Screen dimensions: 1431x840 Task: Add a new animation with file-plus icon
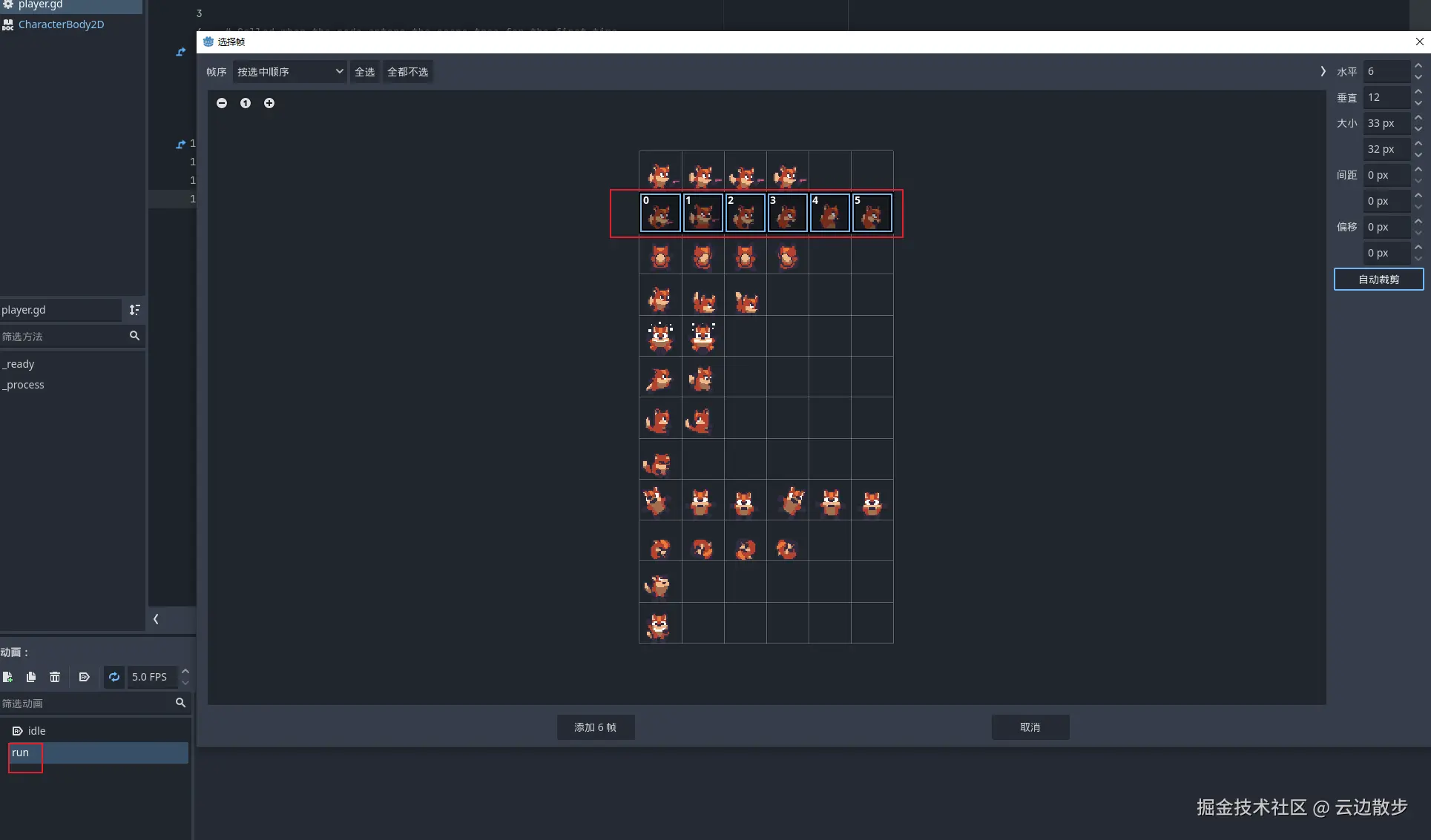[7, 677]
